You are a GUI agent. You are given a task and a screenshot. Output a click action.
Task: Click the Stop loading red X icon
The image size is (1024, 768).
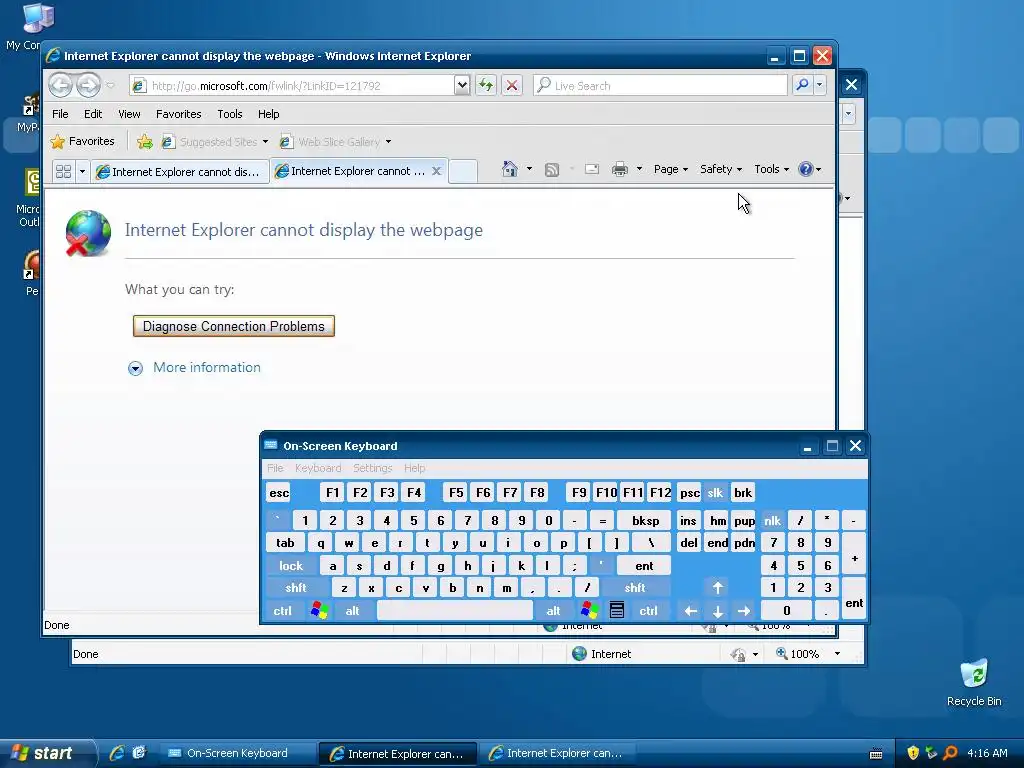(x=512, y=85)
